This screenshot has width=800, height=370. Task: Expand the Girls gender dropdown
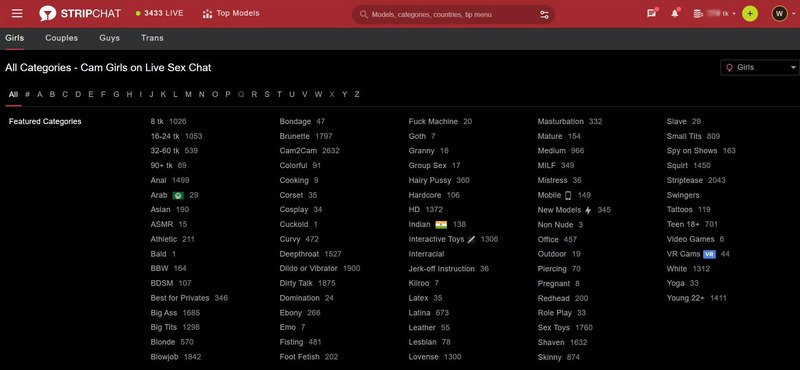tap(760, 67)
